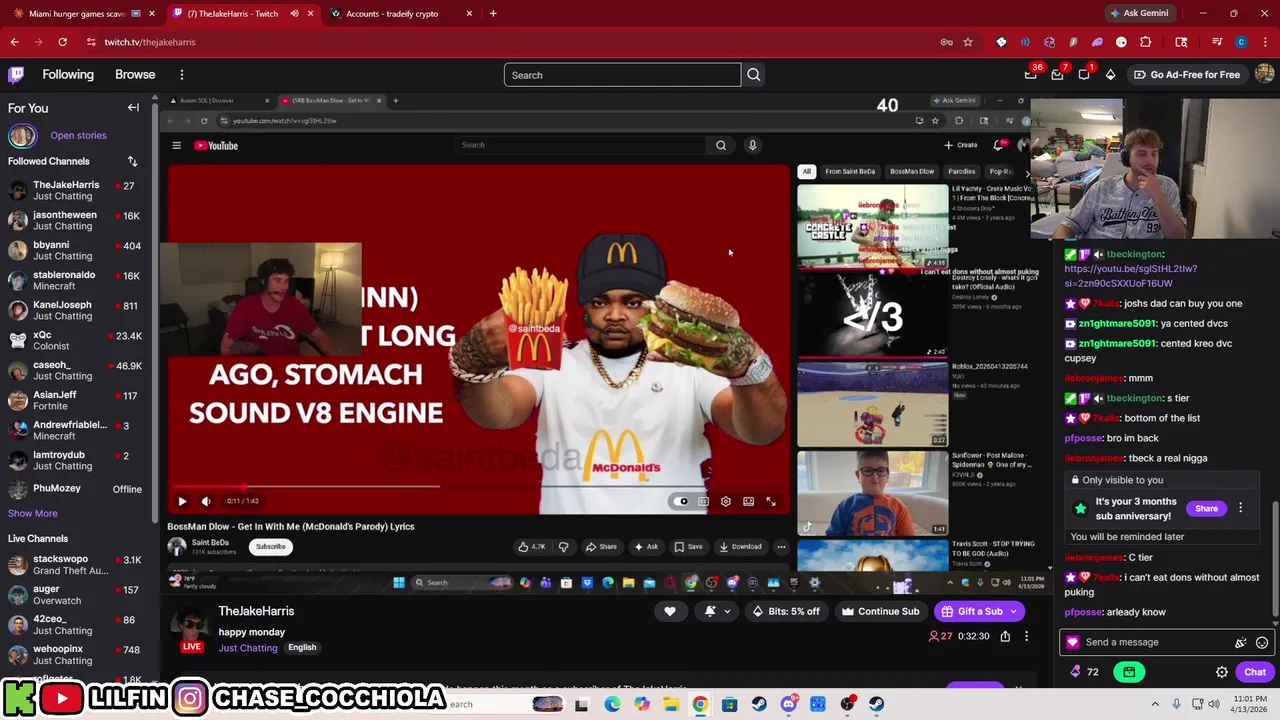Reload the Twitch page
The image size is (1280, 720).
(x=62, y=42)
